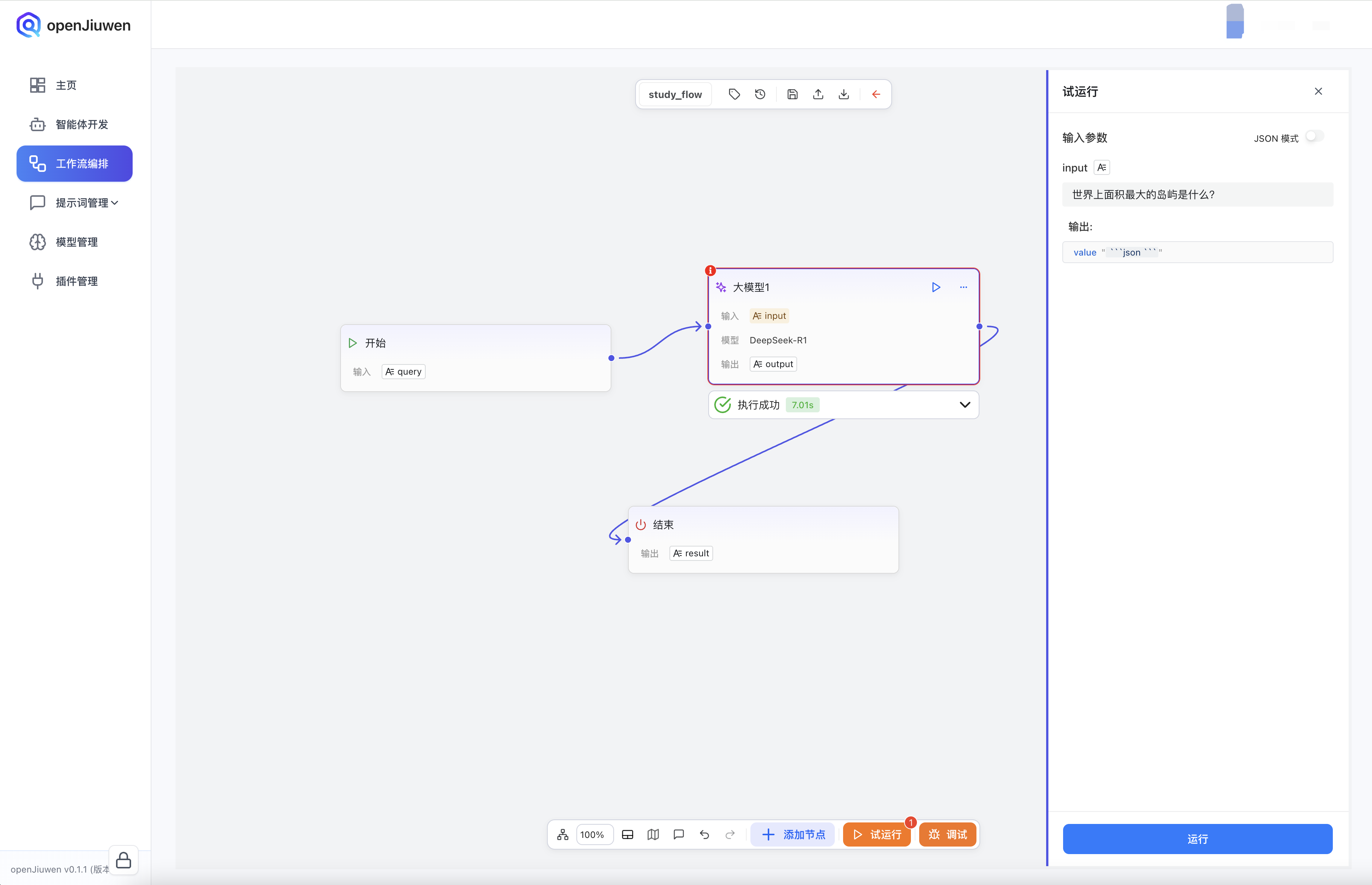Click the red back arrow icon
The height and width of the screenshot is (885, 1372).
click(x=876, y=94)
